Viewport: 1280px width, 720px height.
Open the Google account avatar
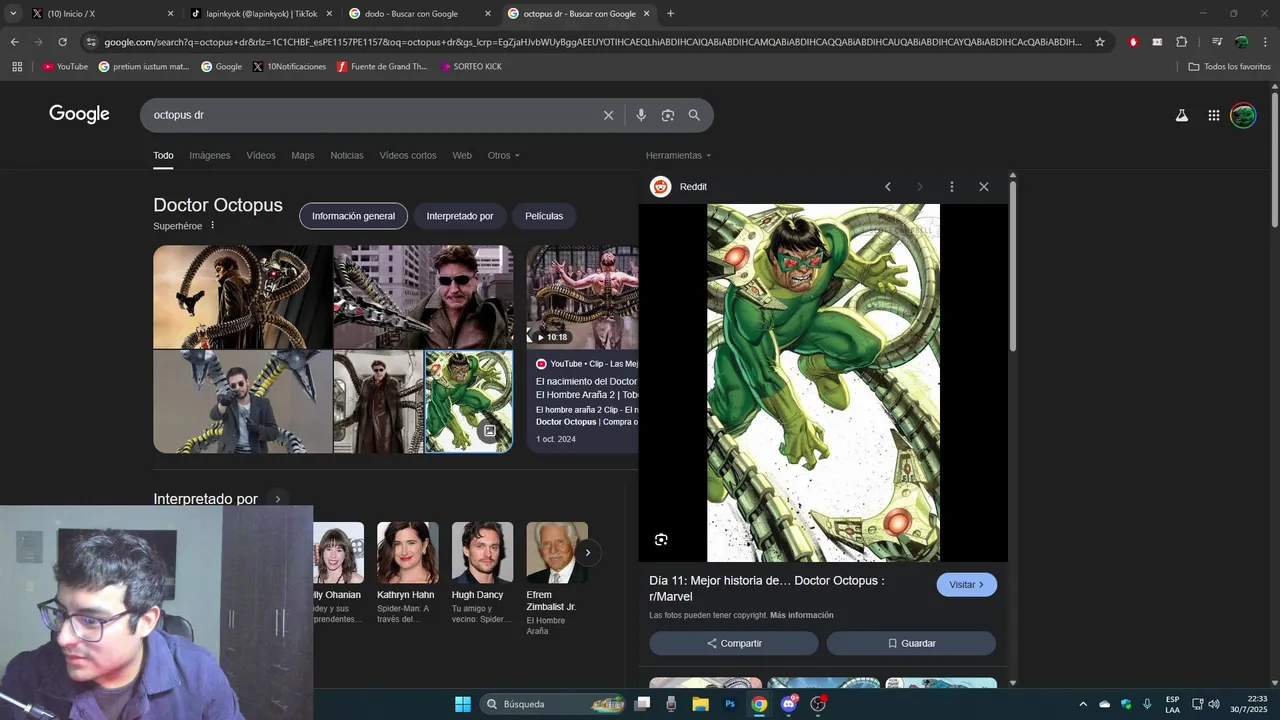pos(1243,115)
